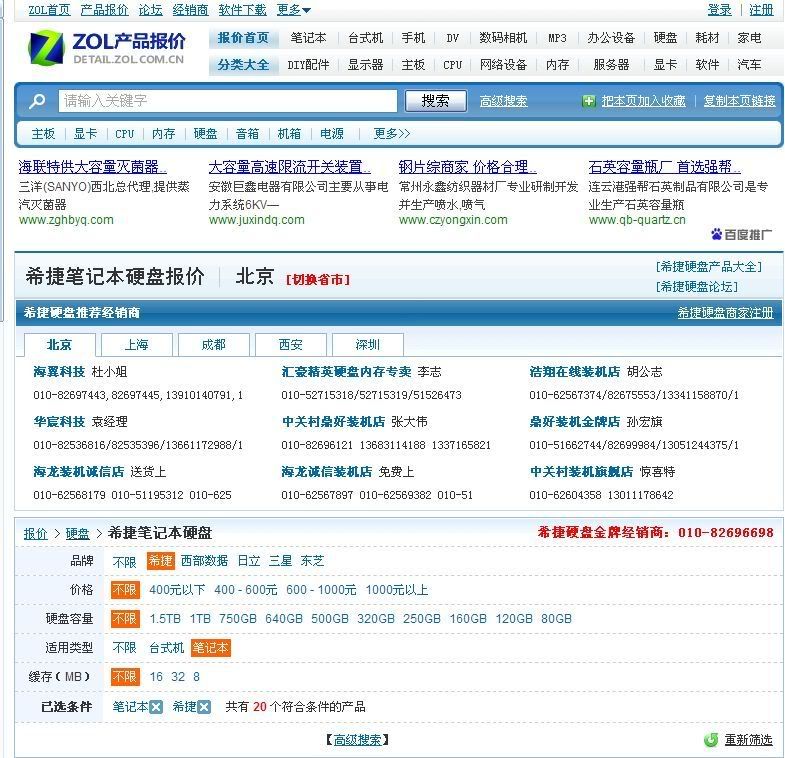Open 高级搜索 link next to search button

(x=503, y=101)
